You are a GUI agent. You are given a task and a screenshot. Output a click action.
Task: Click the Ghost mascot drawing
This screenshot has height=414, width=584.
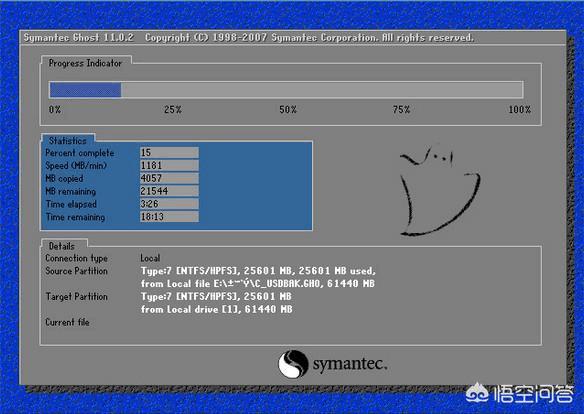coord(440,191)
